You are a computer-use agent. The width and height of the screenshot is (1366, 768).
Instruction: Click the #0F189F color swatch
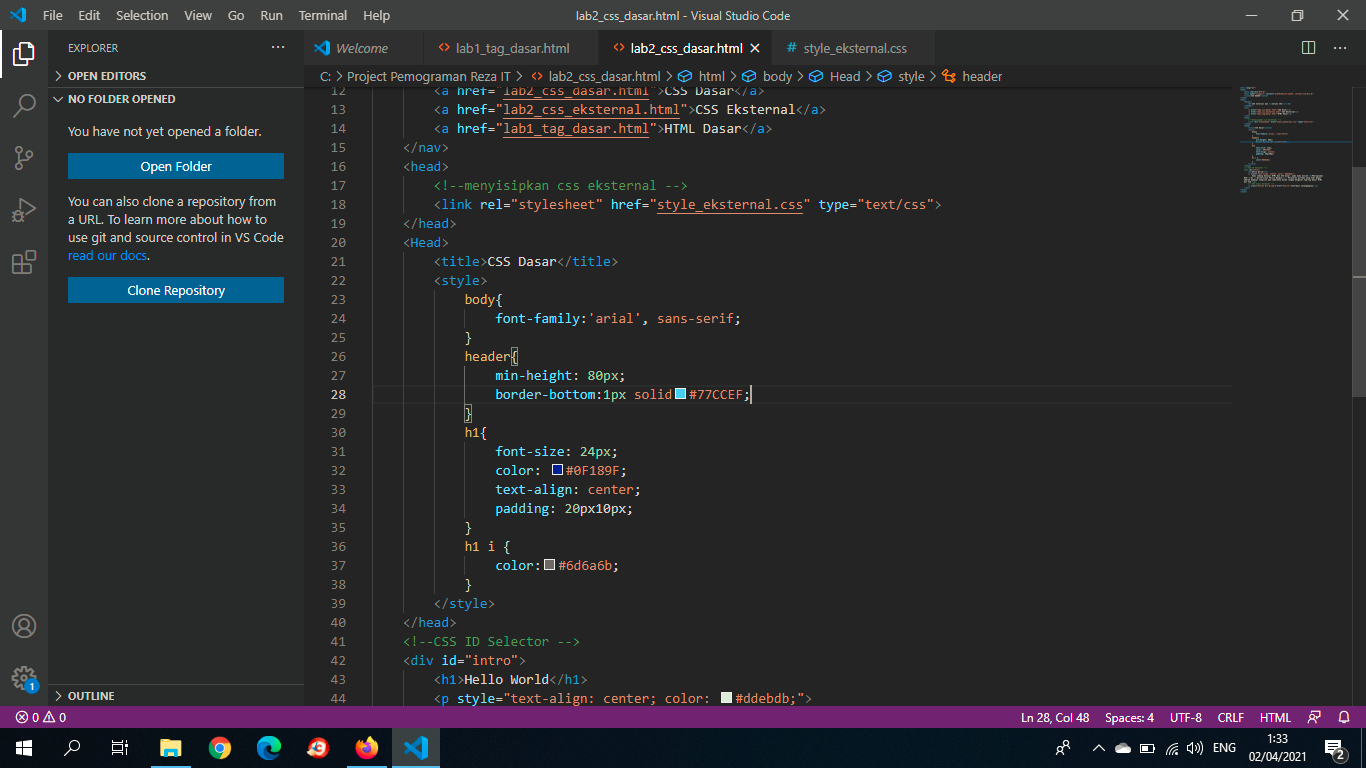click(557, 470)
